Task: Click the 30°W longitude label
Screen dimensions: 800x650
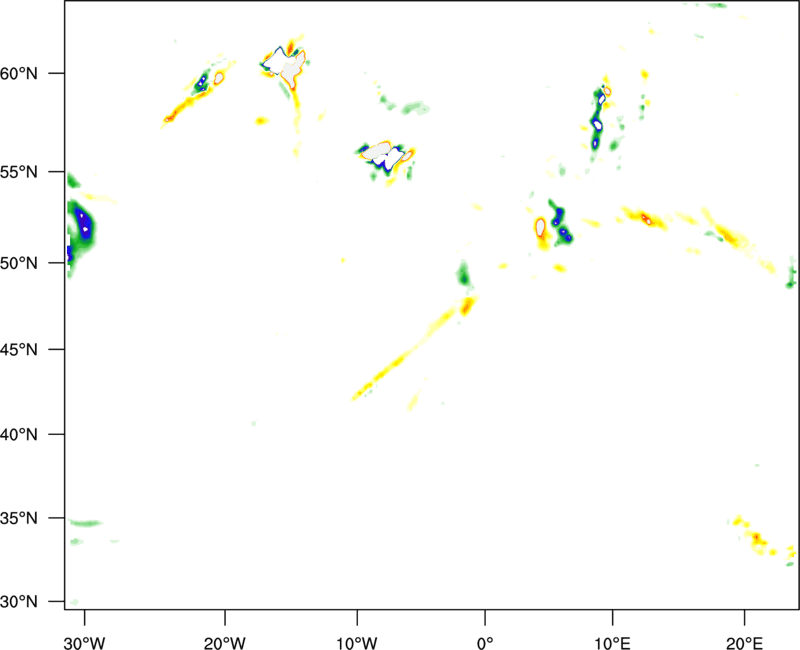Action: (85, 643)
